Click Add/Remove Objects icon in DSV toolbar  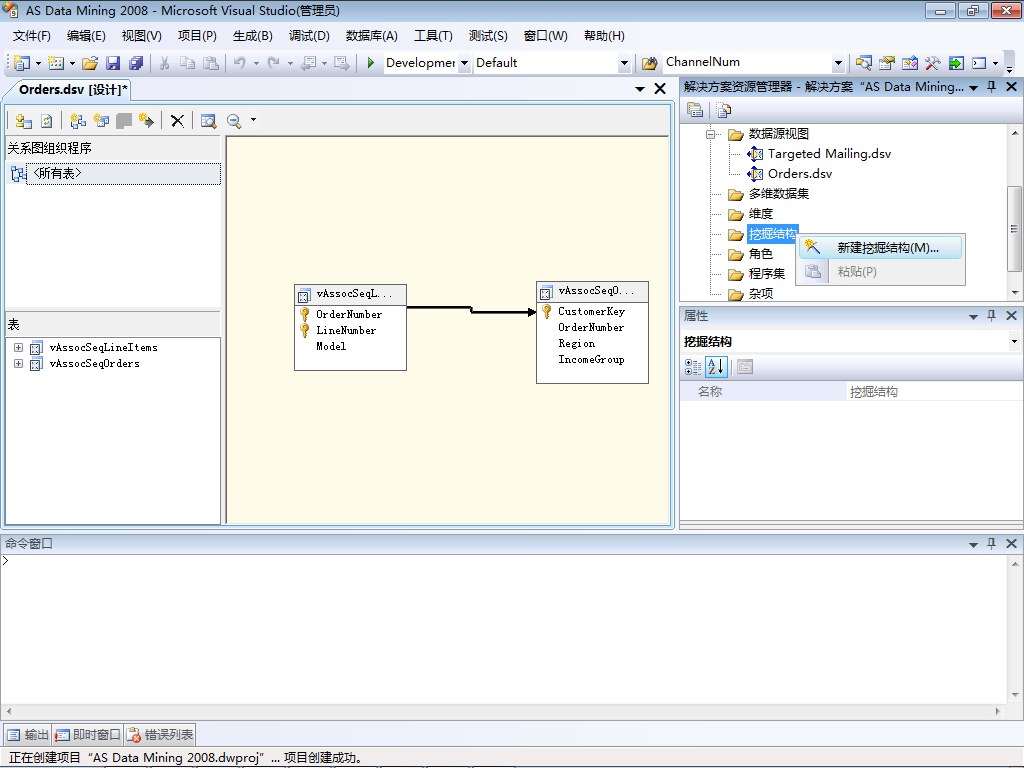(24, 121)
